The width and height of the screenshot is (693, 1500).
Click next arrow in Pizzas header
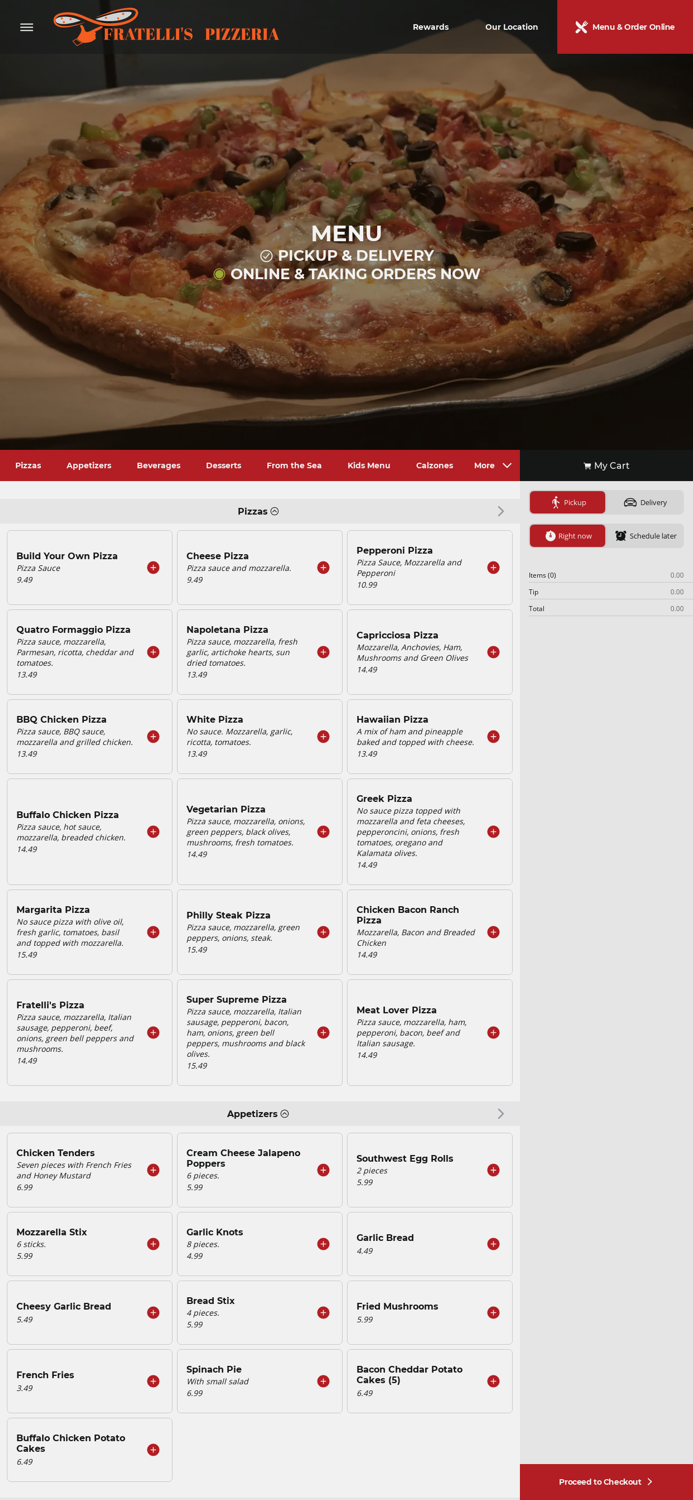501,511
